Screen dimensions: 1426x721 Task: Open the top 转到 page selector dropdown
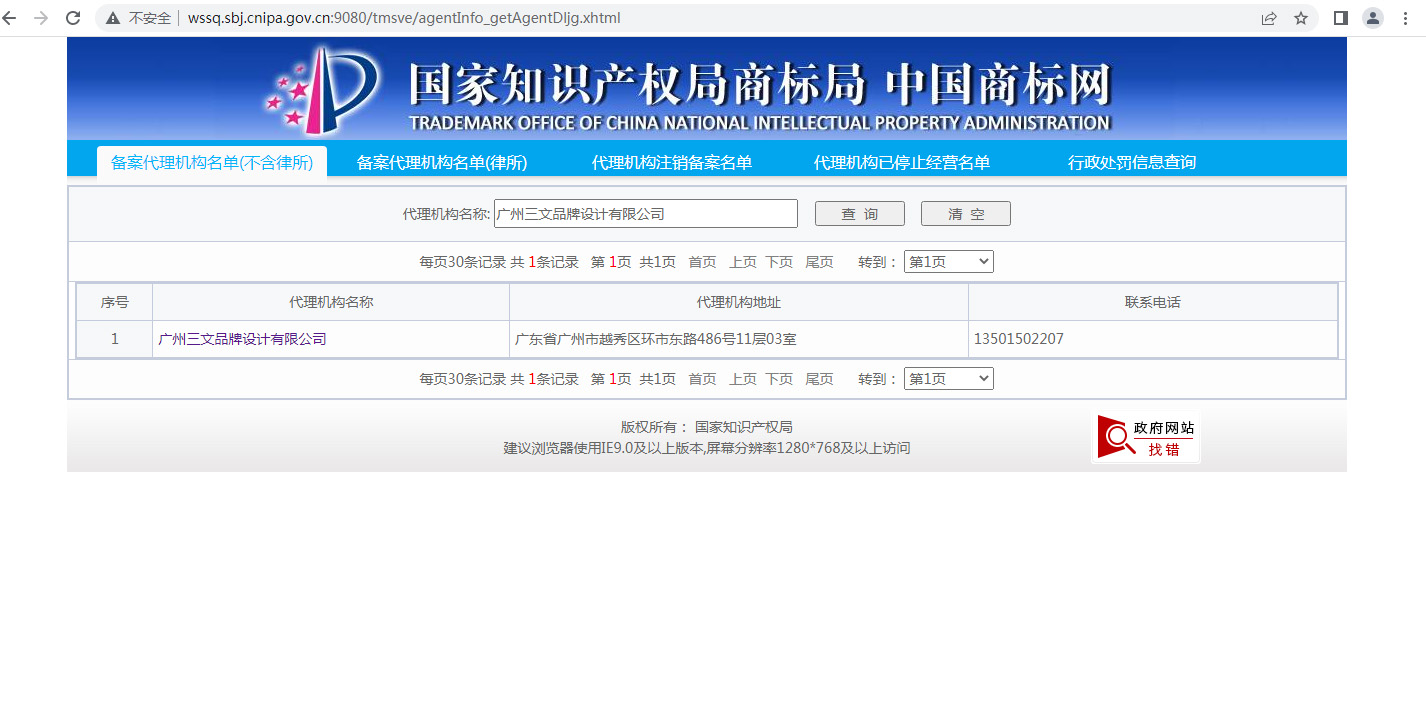[946, 261]
